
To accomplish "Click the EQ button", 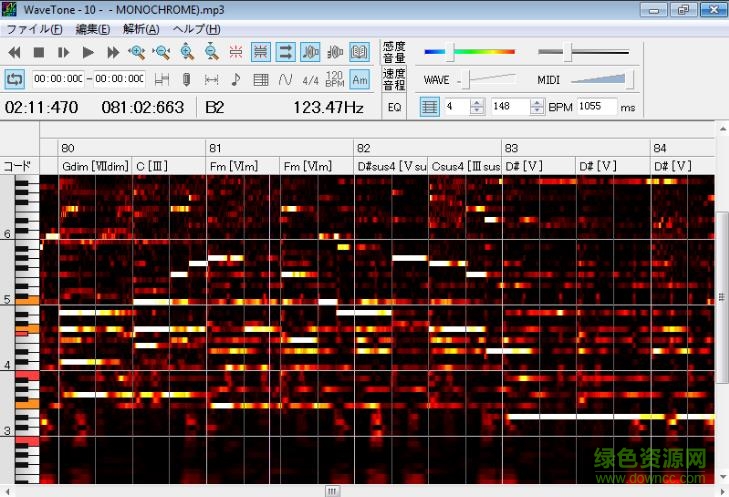I will coord(394,107).
